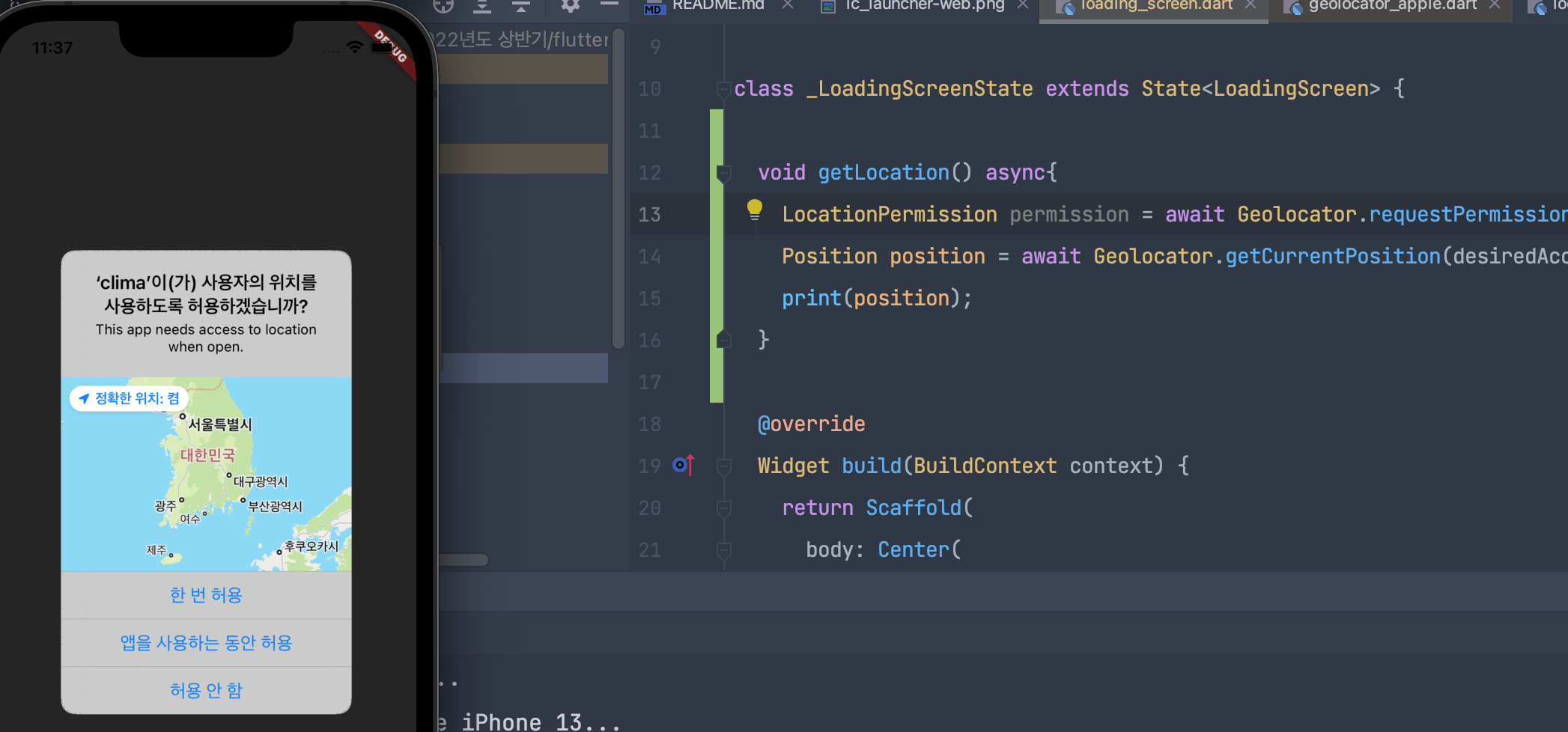
Task: Click the override gutter icon on line 19
Action: tap(684, 465)
